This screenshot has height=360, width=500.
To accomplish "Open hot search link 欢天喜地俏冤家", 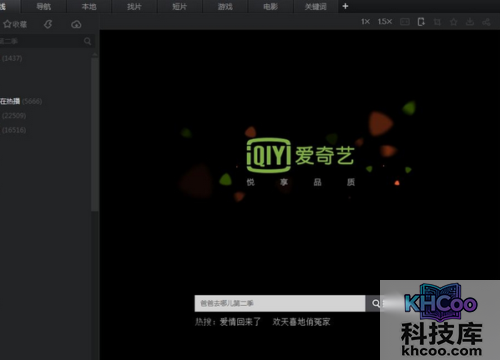I will point(301,322).
